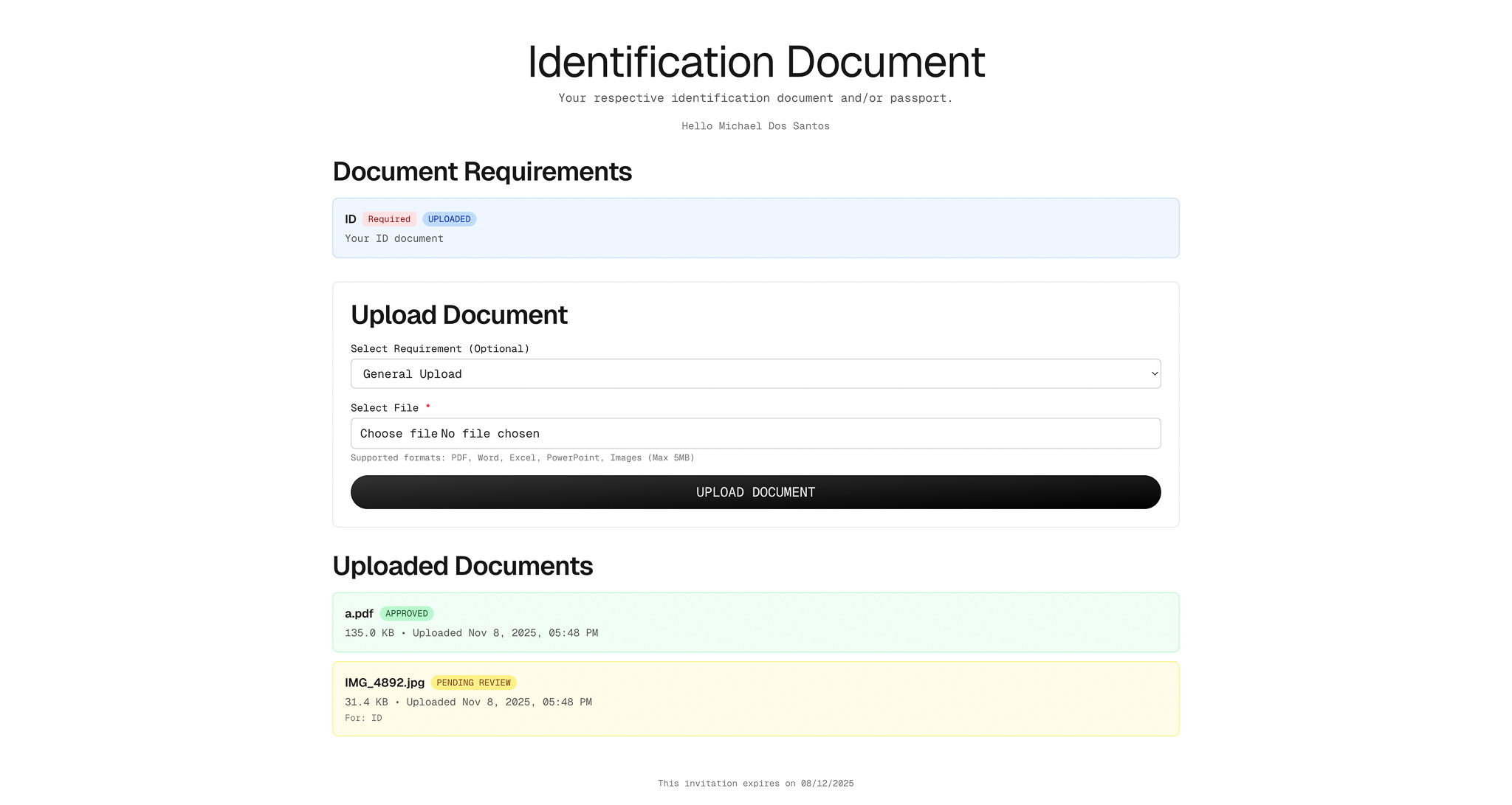Click the APPROVED badge on a.pdf
The width and height of the screenshot is (1512, 805).
(407, 613)
